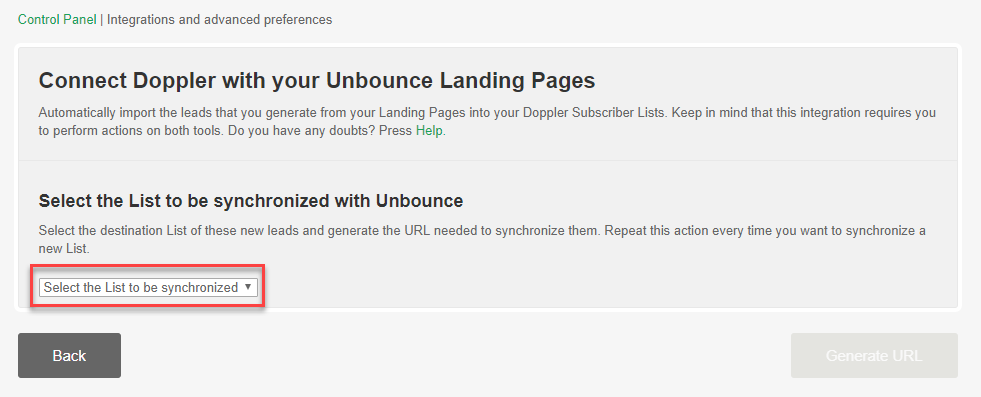Click the paragraph starting 'Automatically import the leads'
The height and width of the screenshot is (397, 981).
(487, 122)
